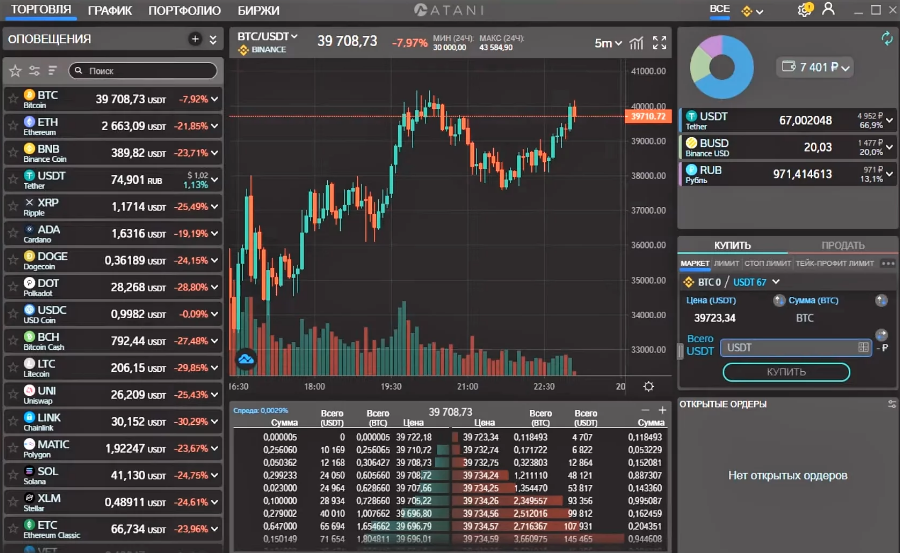The width and height of the screenshot is (900, 553).
Task: Select the ETC Ethereum Classic row
Action: point(113,529)
